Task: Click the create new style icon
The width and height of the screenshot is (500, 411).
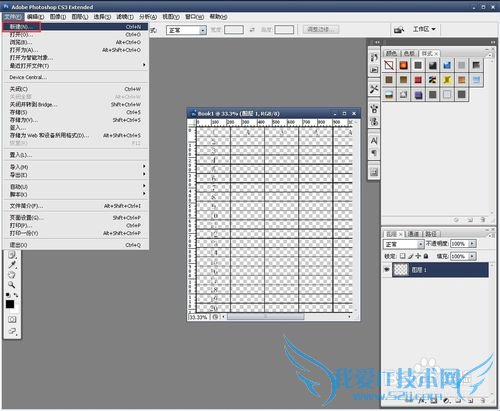Action: (x=470, y=220)
